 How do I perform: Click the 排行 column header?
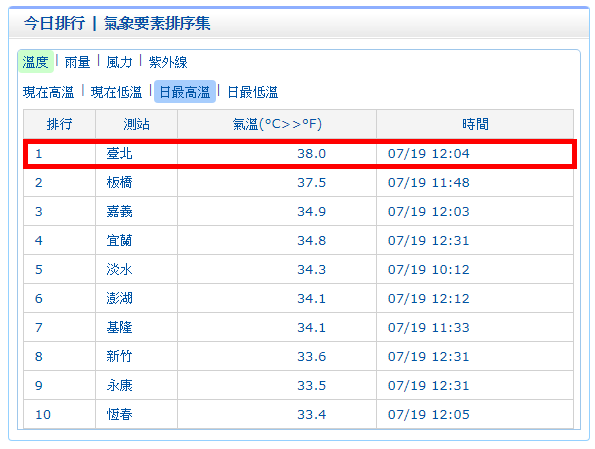(60, 124)
